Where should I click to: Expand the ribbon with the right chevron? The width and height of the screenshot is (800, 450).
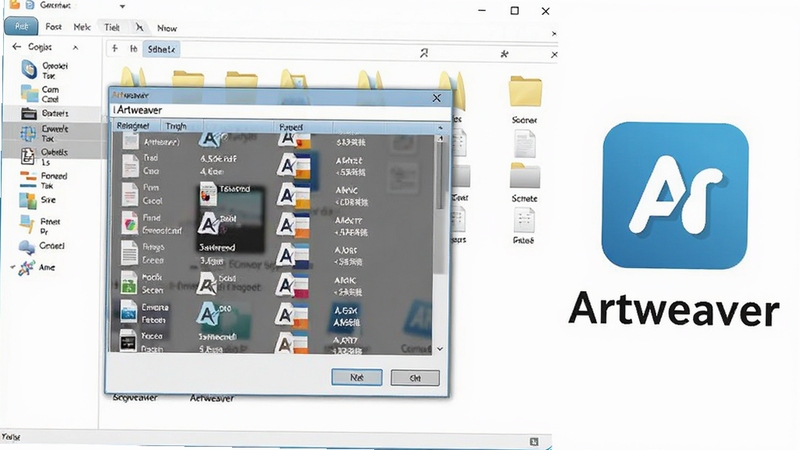(x=554, y=34)
